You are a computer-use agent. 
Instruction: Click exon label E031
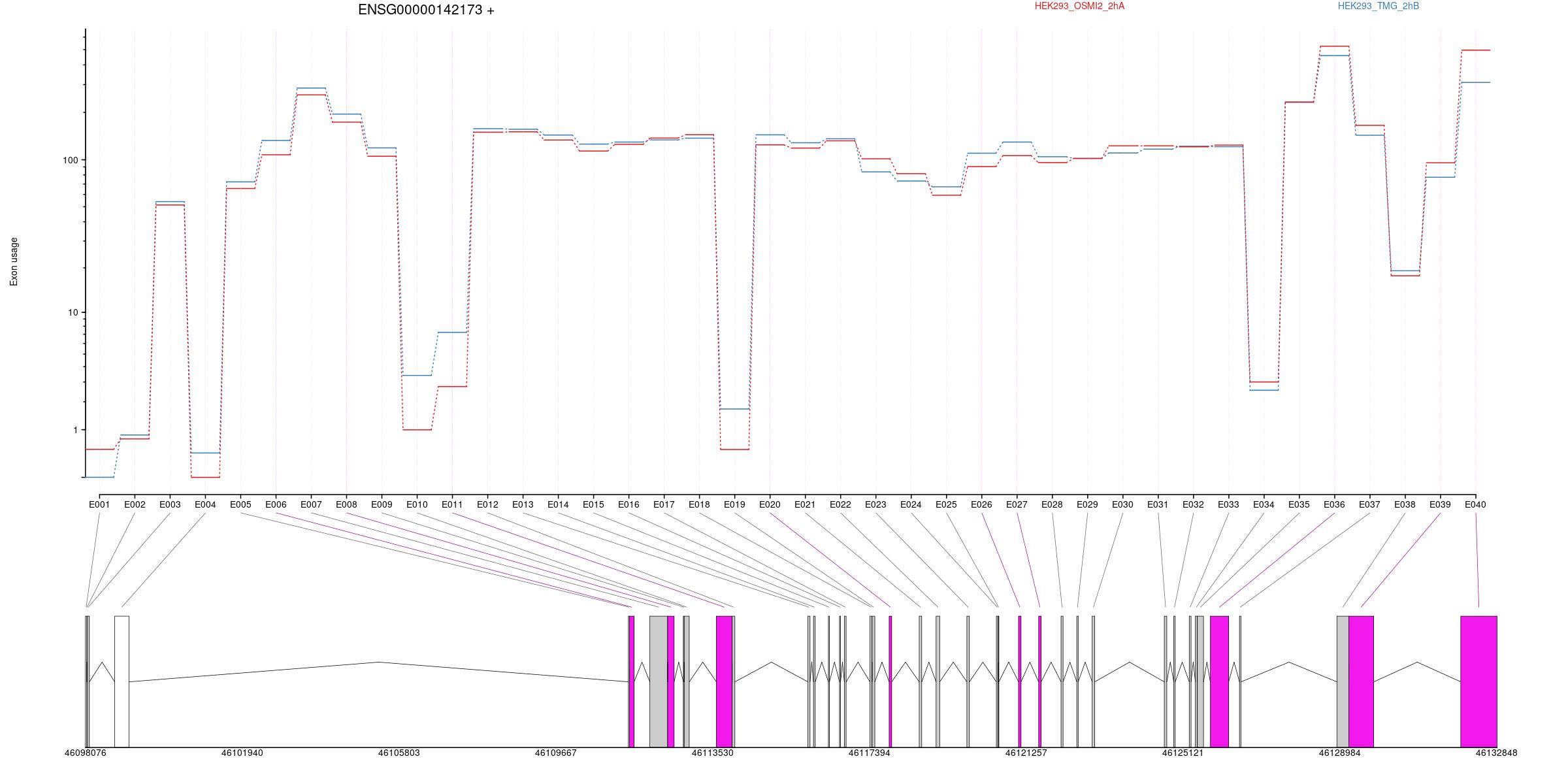tap(1158, 504)
